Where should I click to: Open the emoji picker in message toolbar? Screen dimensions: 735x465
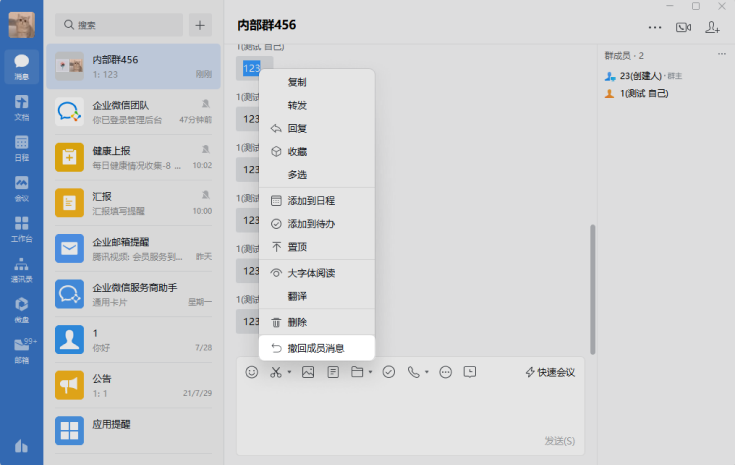(x=252, y=372)
